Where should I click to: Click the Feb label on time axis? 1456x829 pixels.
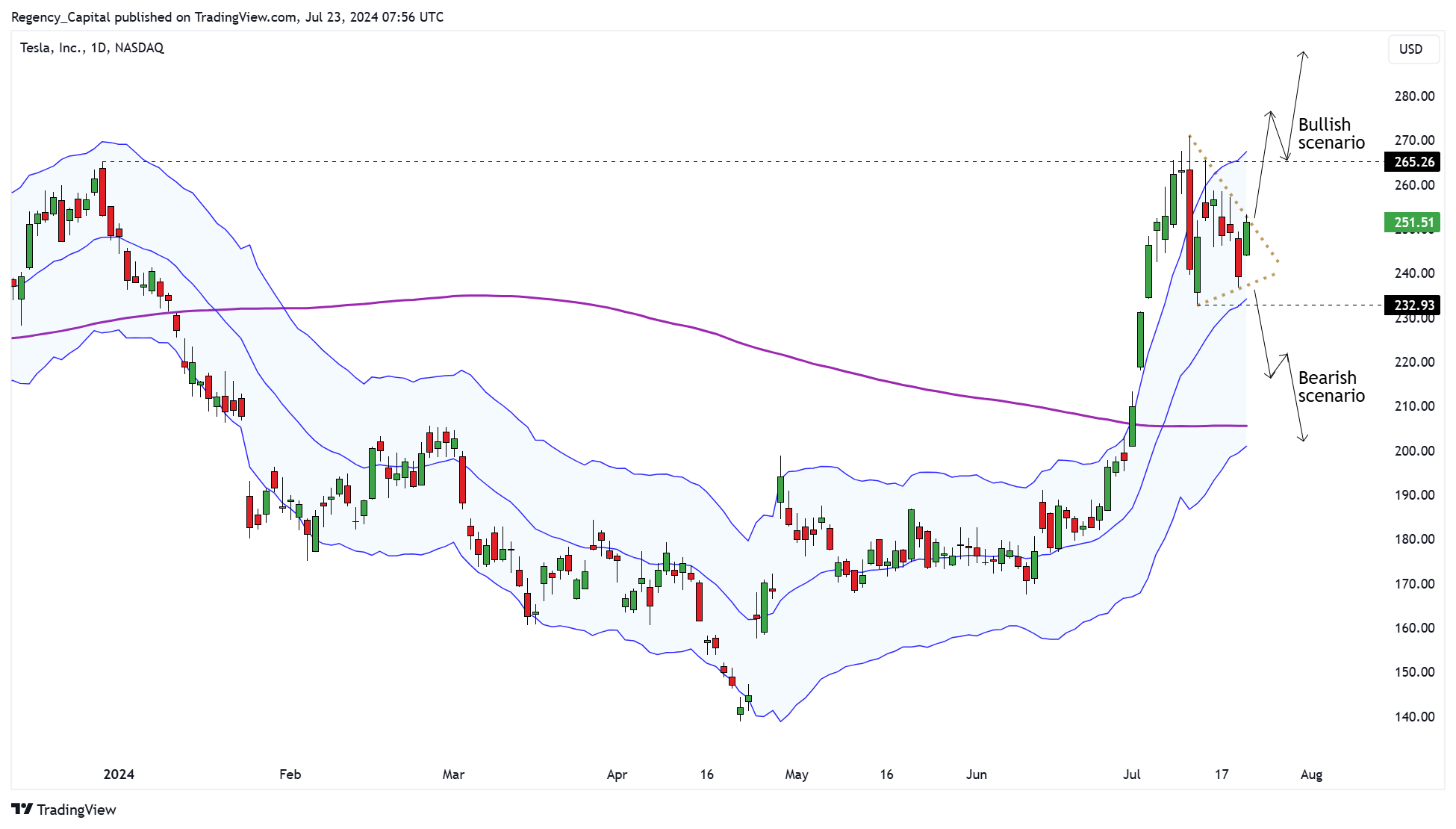(x=290, y=774)
